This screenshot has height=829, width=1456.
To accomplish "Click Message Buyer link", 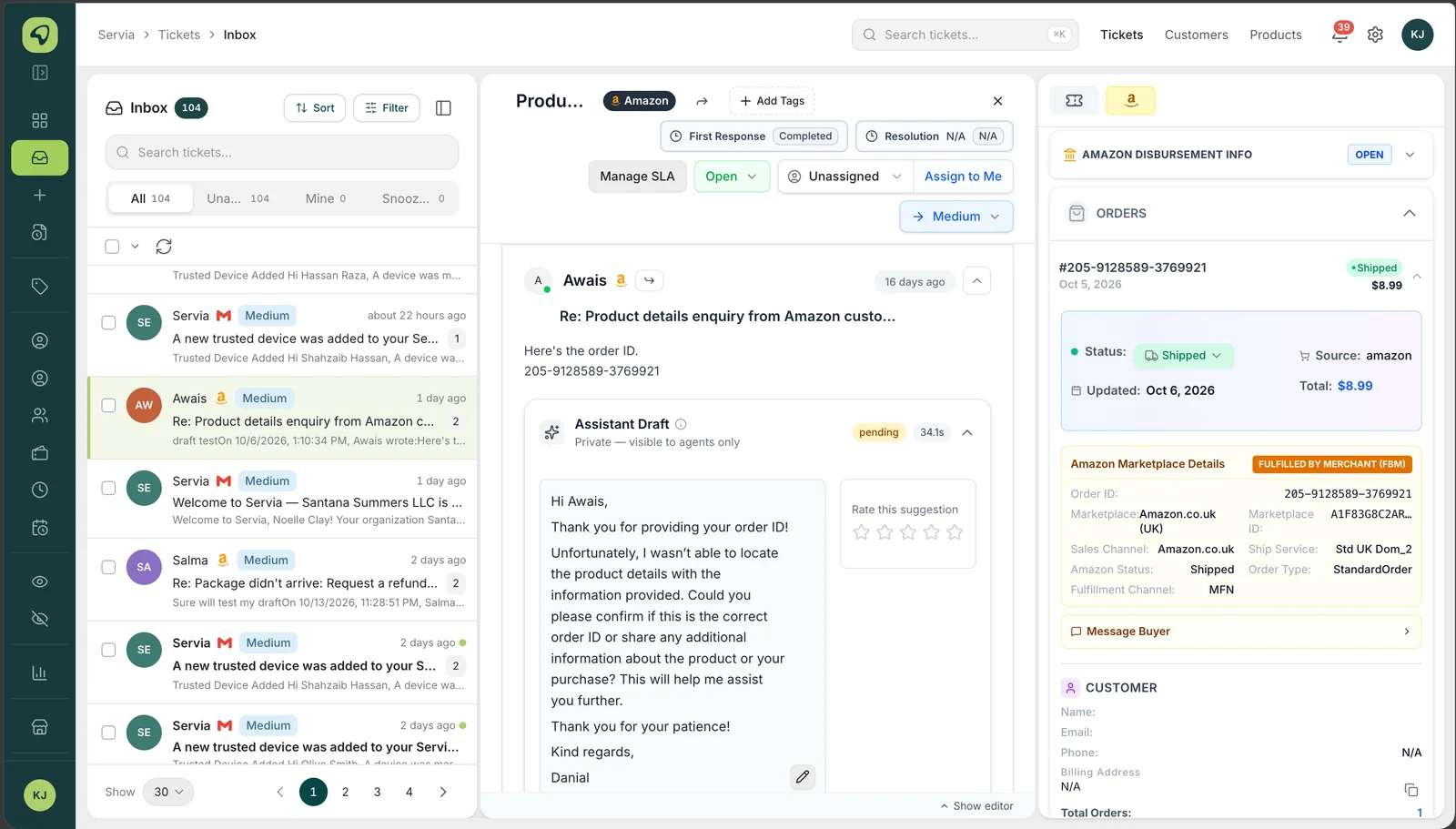I will coord(1240,632).
